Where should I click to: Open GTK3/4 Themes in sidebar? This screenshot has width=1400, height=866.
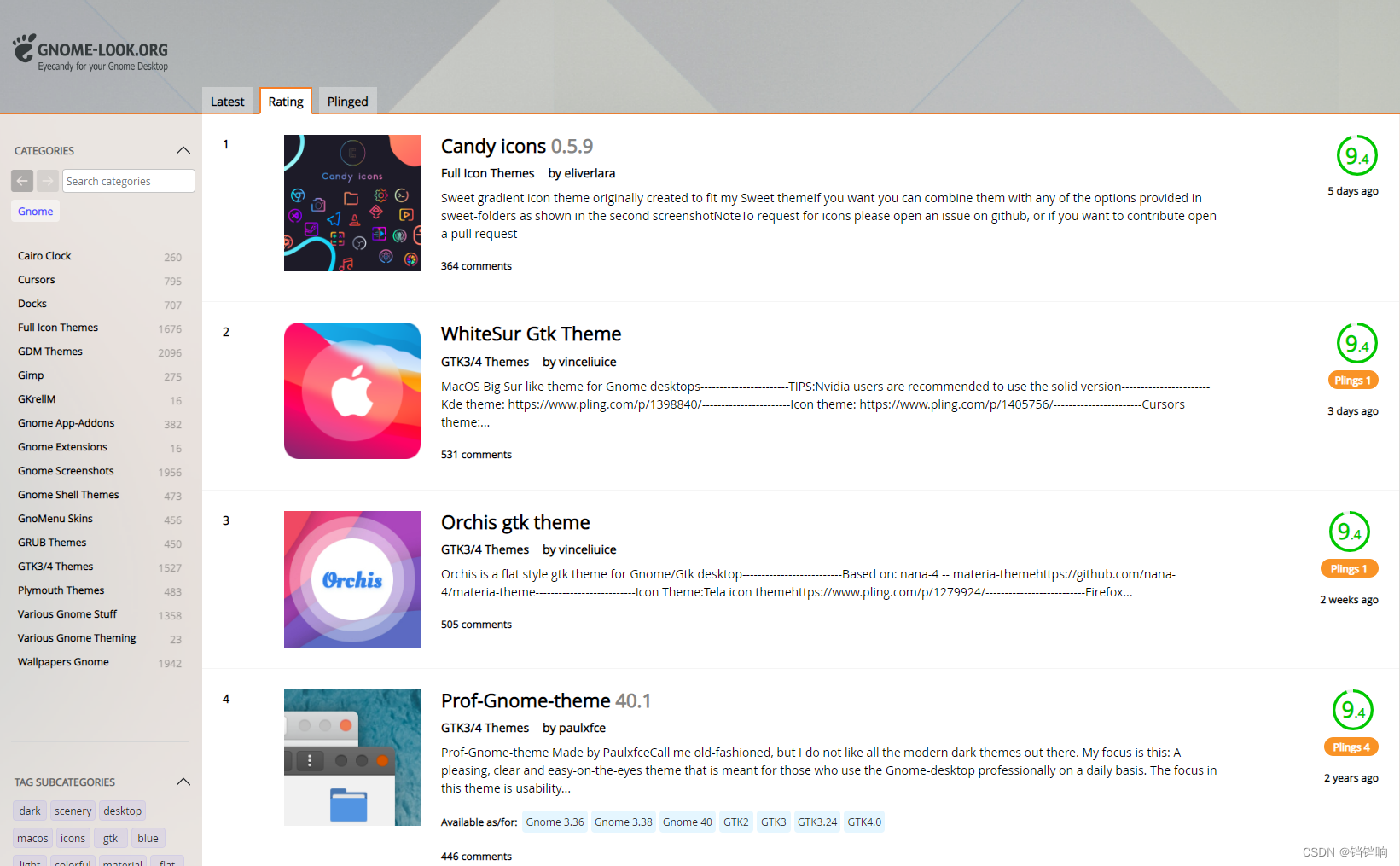pos(55,567)
